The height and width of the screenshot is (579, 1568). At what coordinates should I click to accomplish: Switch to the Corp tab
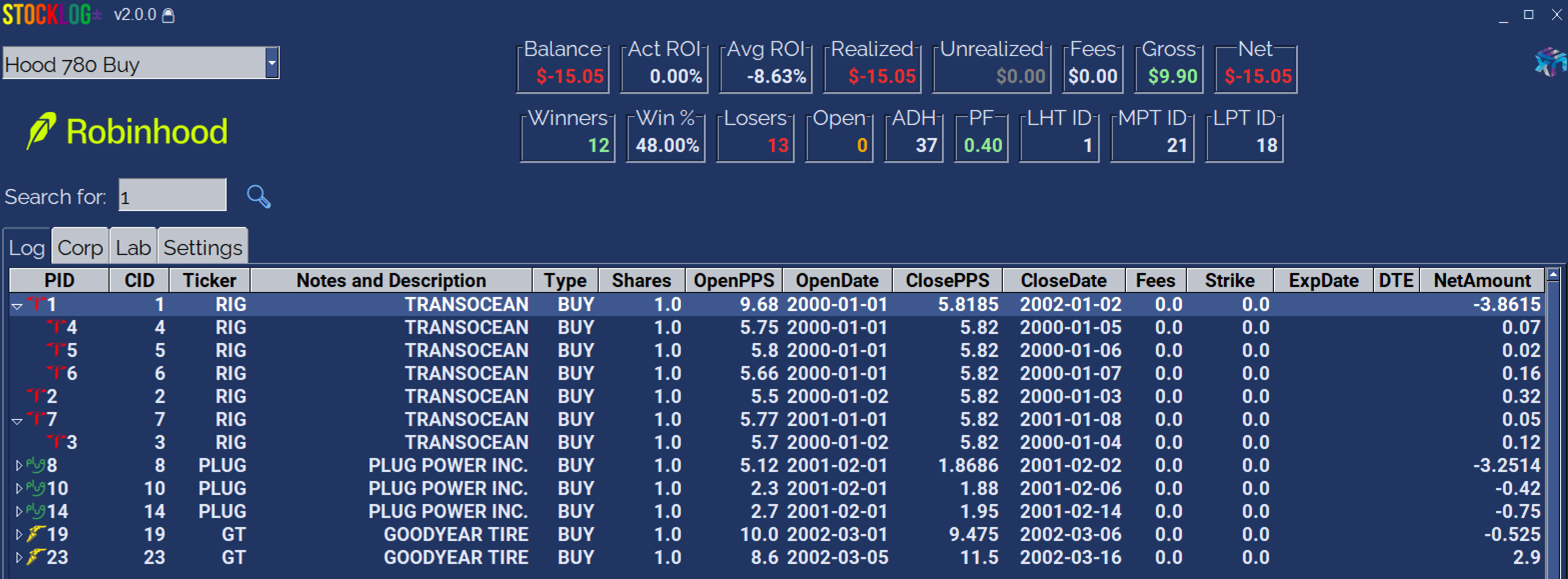(80, 247)
